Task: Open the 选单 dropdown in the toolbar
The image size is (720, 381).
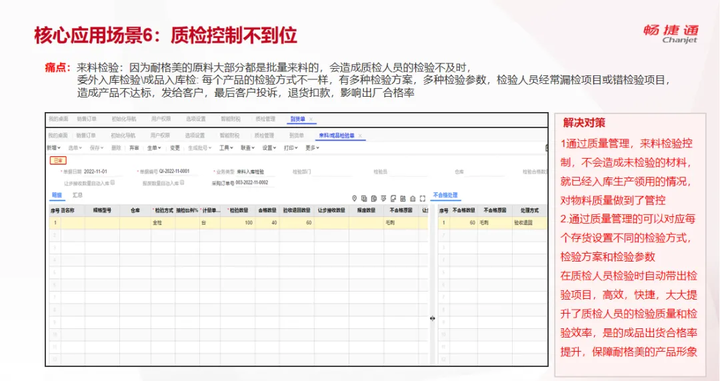Action: coord(75,148)
